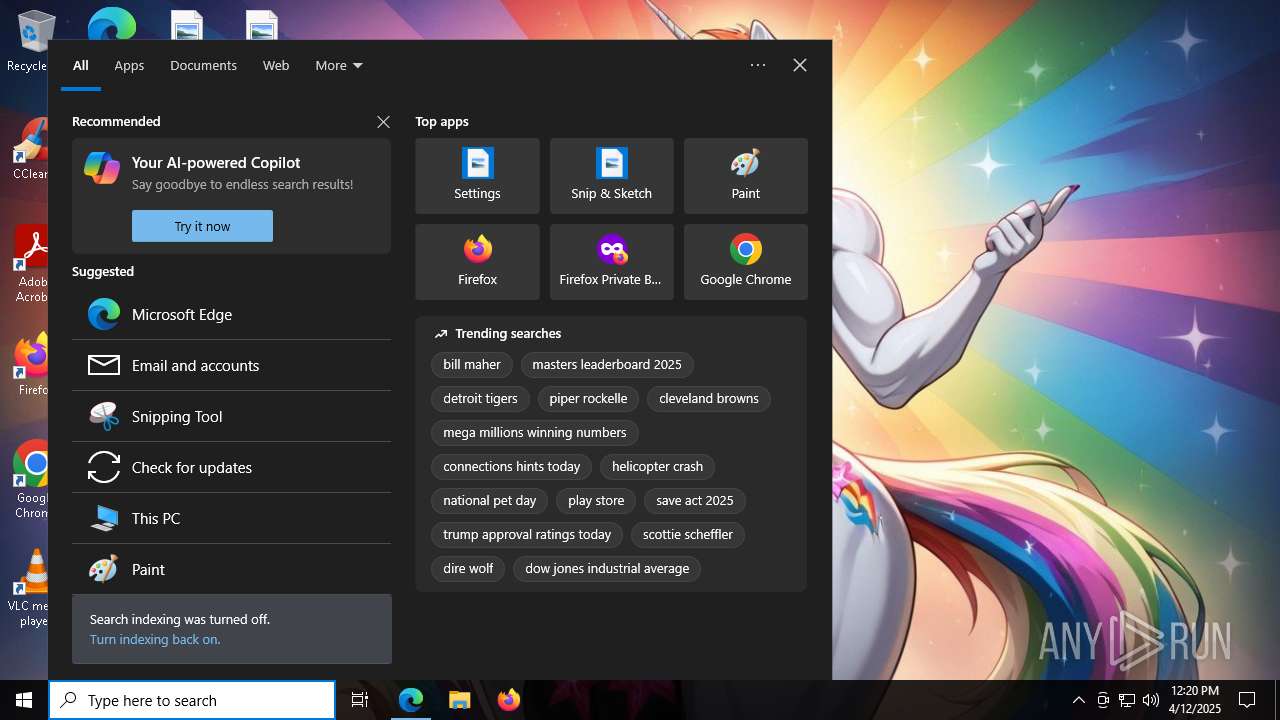This screenshot has height=720, width=1280.
Task: Open Firefox from the taskbar
Action: click(x=509, y=700)
